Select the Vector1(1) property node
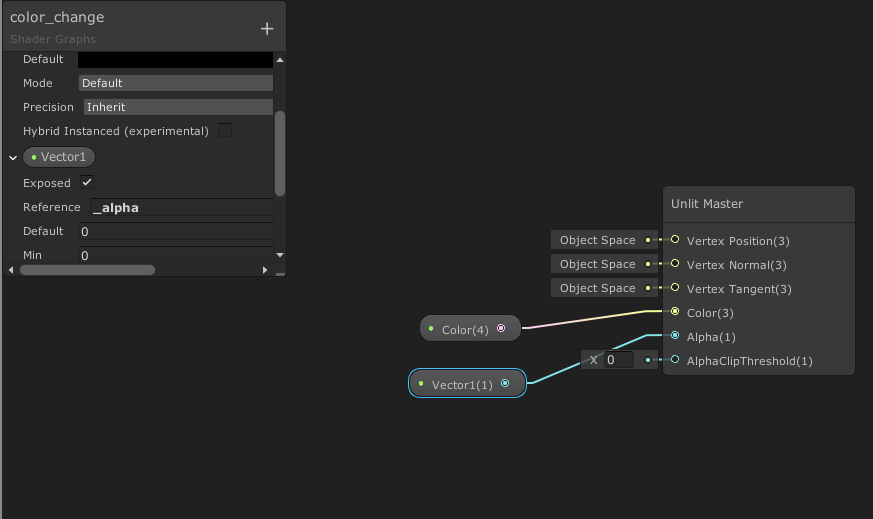Image resolution: width=873 pixels, height=519 pixels. pos(467,384)
